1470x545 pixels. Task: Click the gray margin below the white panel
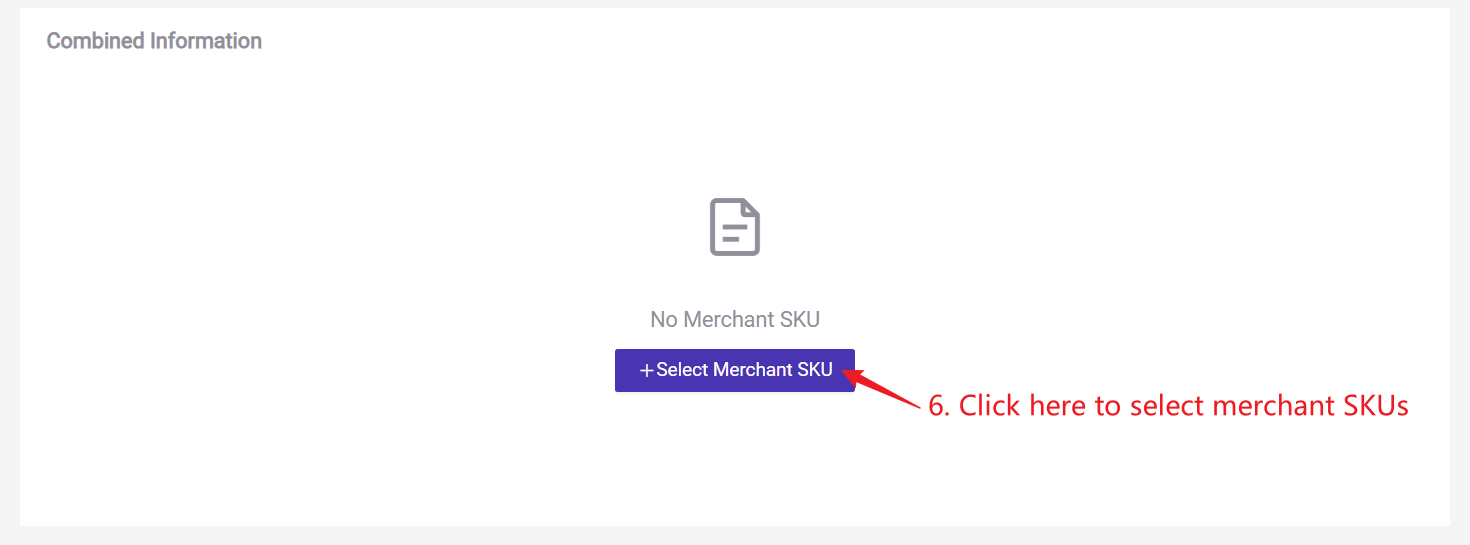(735, 536)
